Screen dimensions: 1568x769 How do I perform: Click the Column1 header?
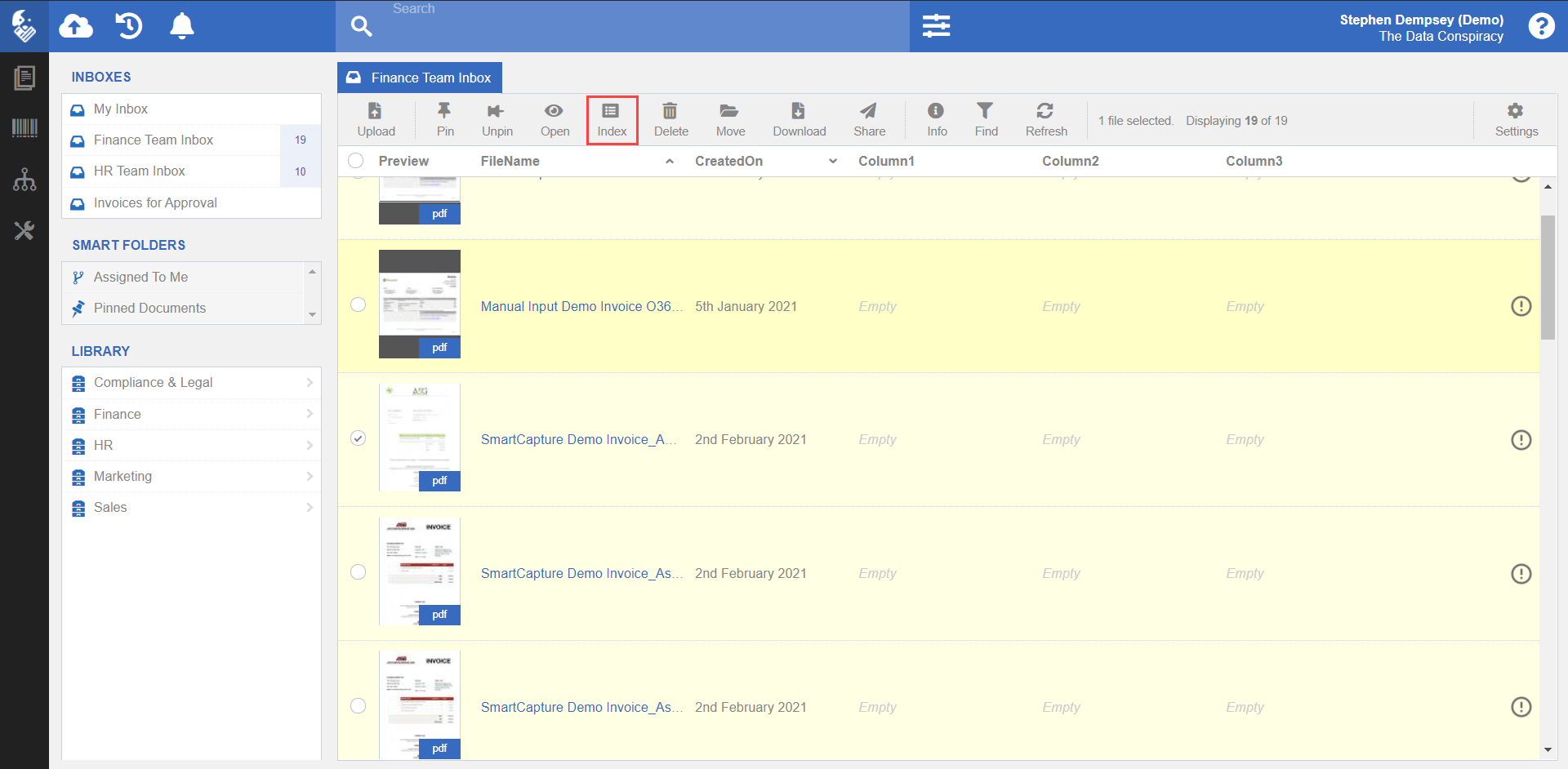(x=886, y=161)
